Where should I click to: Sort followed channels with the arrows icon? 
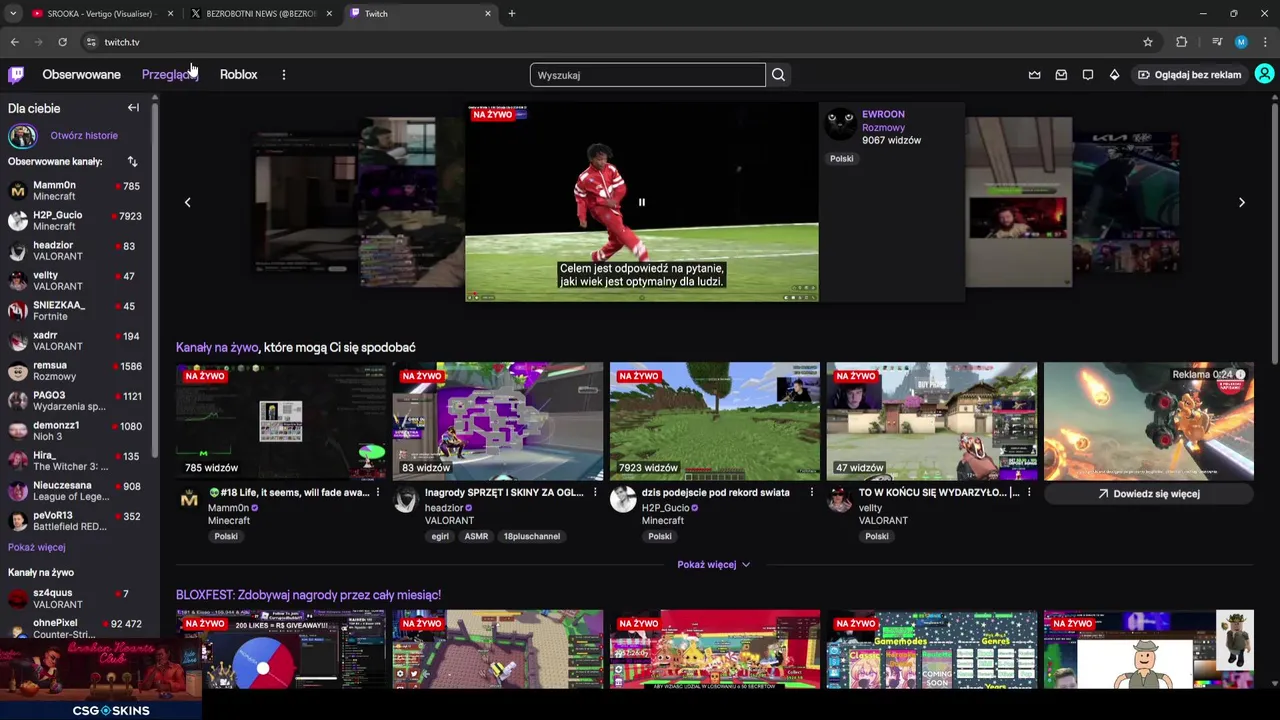[x=132, y=161]
